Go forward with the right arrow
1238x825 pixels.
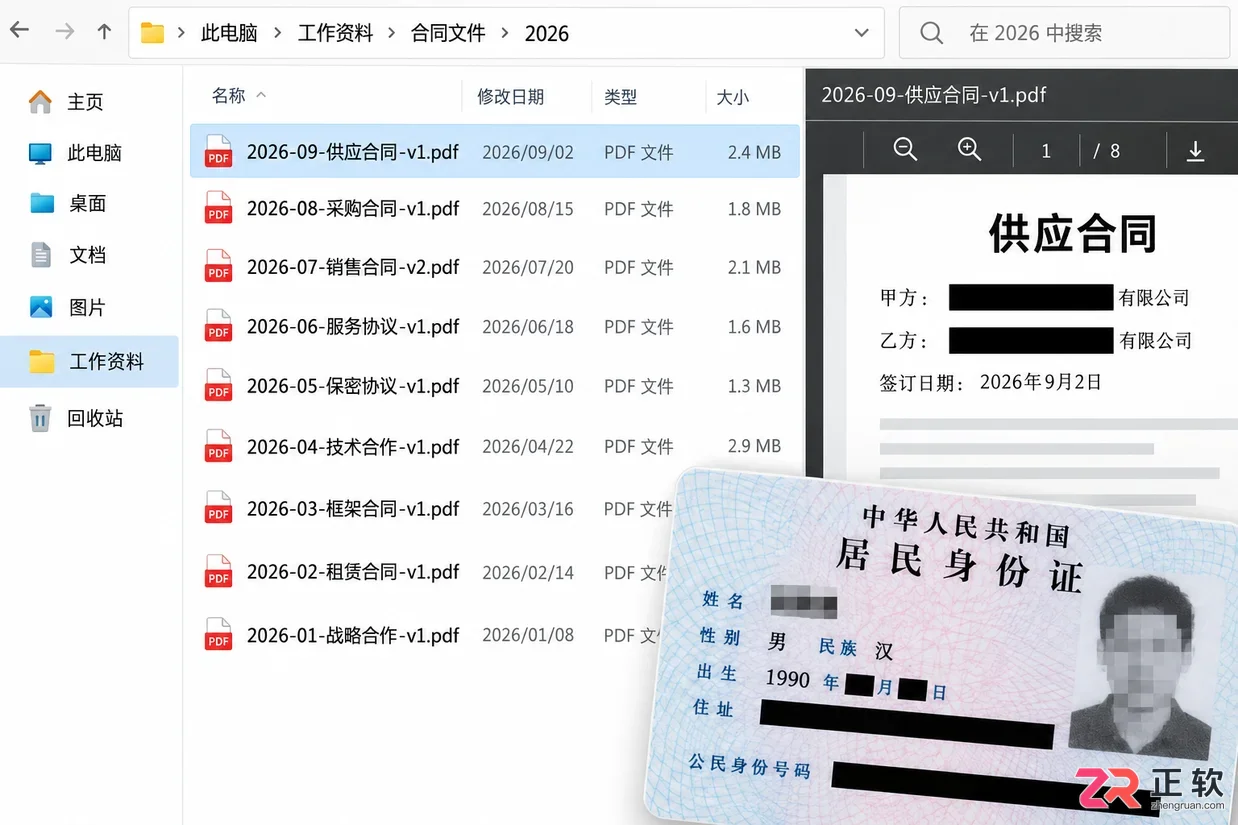coord(65,32)
